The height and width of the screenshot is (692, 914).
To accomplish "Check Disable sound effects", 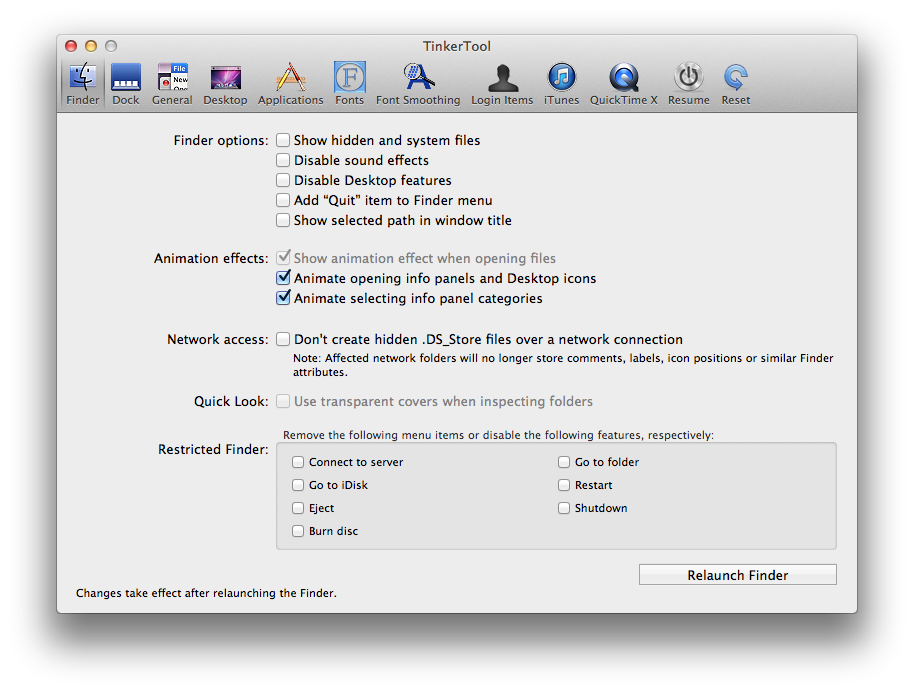I will (283, 160).
